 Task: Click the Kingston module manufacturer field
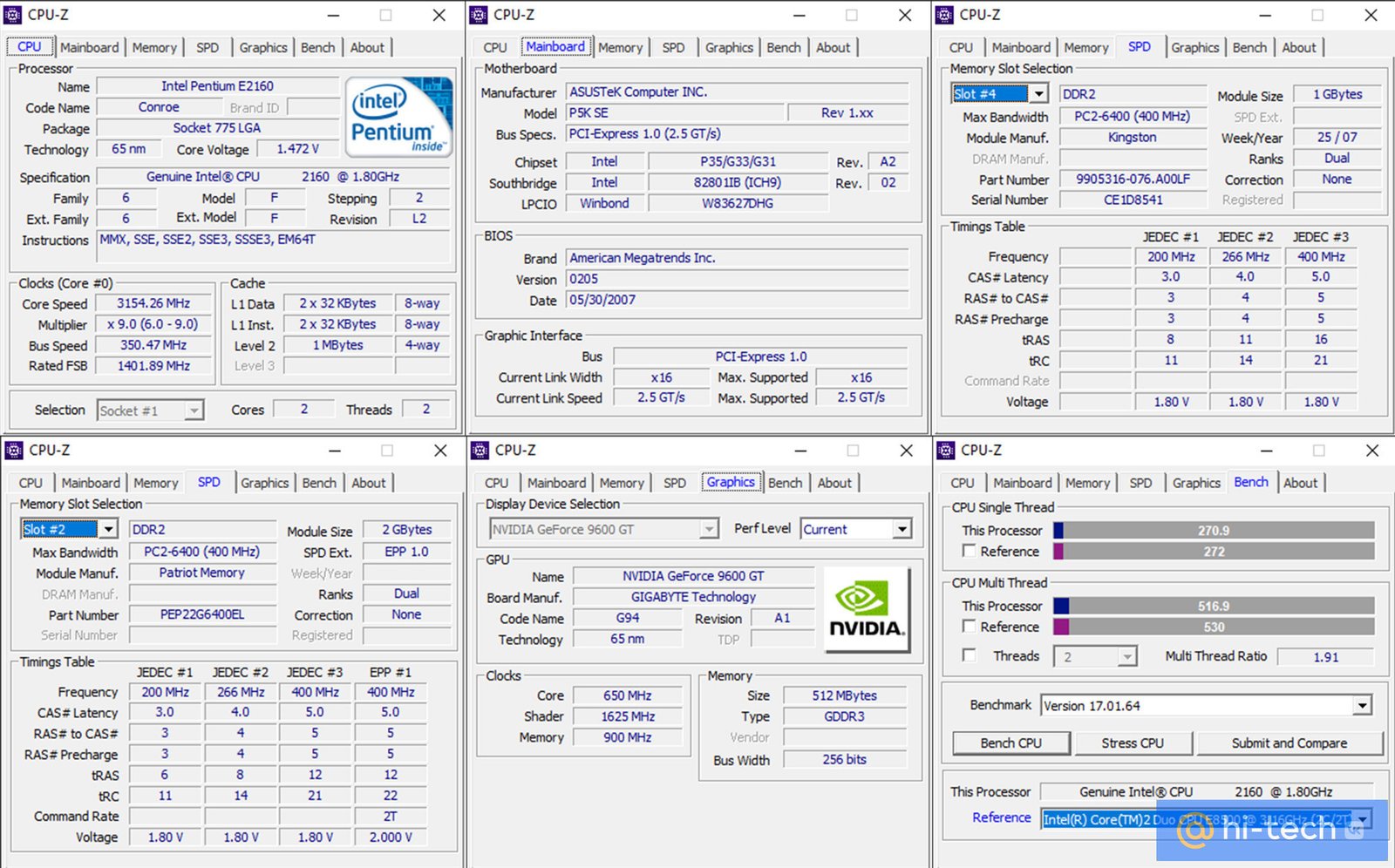tap(1133, 138)
